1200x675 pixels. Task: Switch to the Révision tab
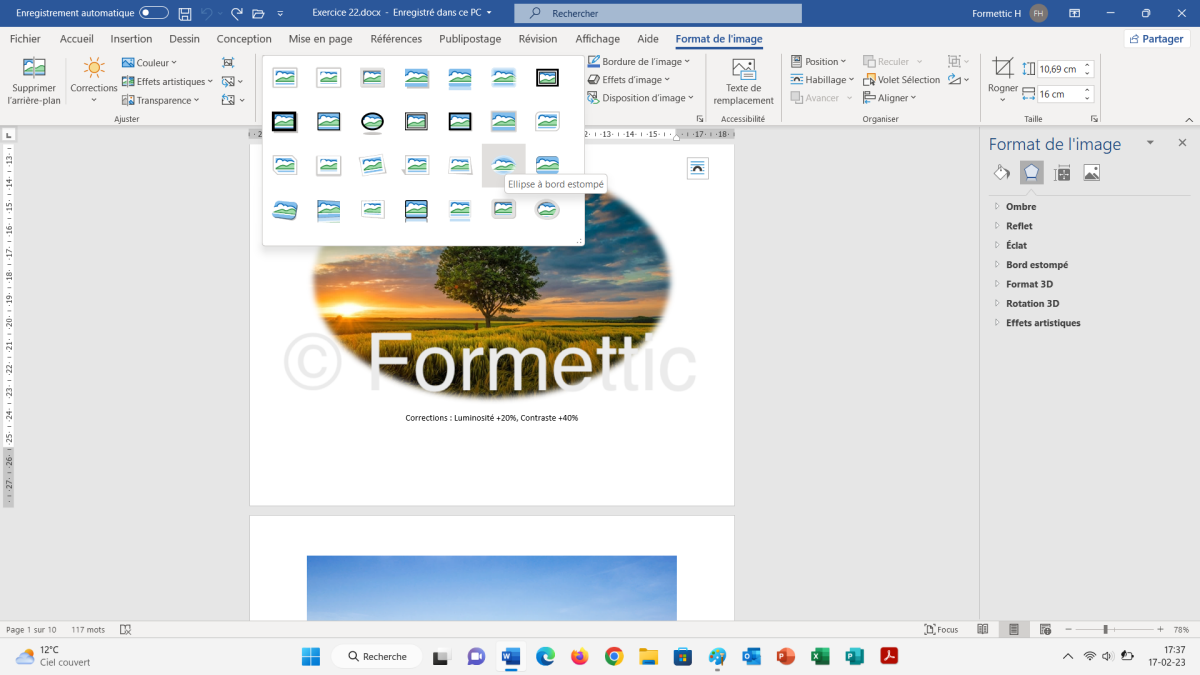click(x=538, y=39)
